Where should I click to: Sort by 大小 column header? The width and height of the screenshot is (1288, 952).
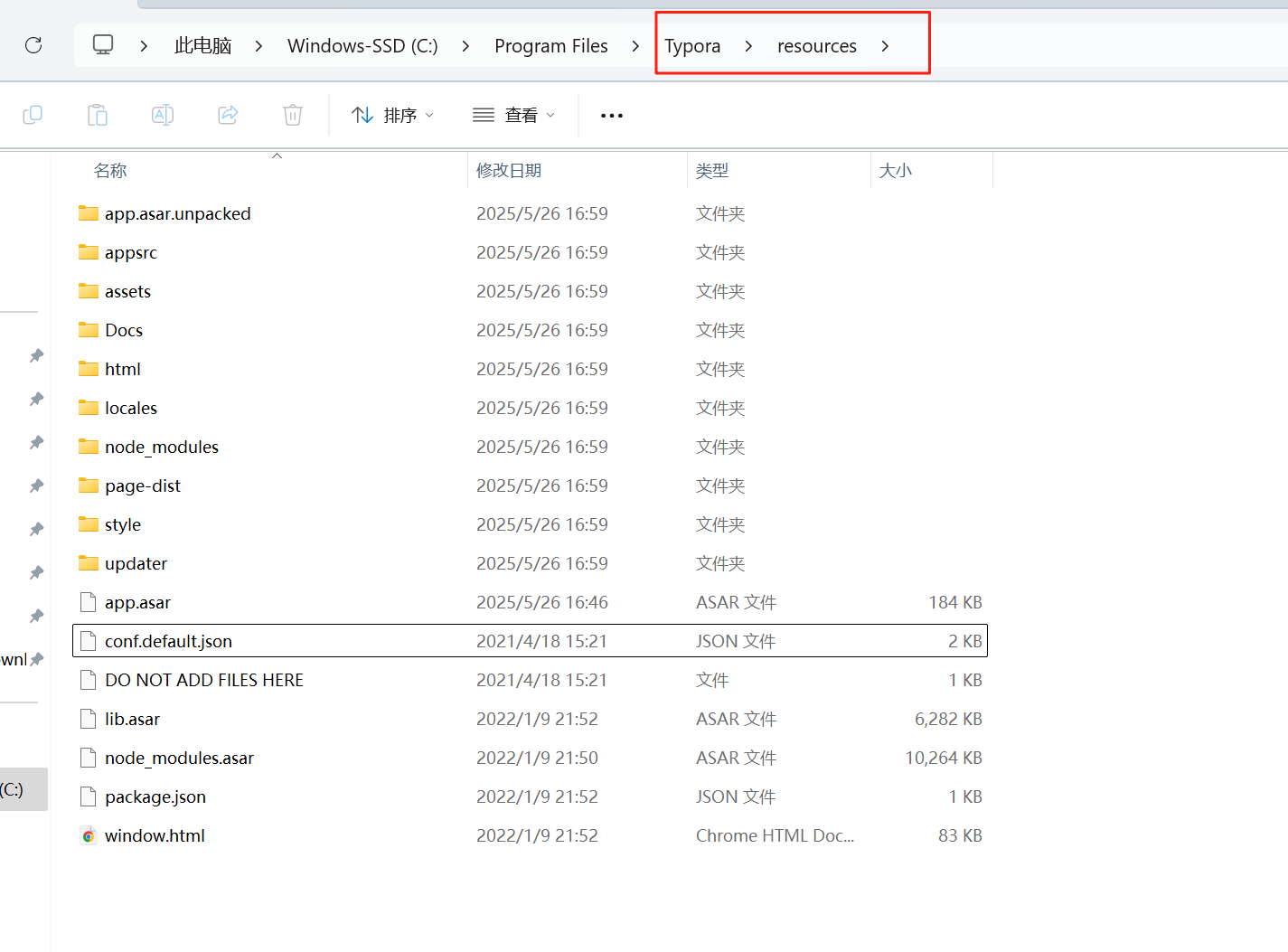point(896,171)
